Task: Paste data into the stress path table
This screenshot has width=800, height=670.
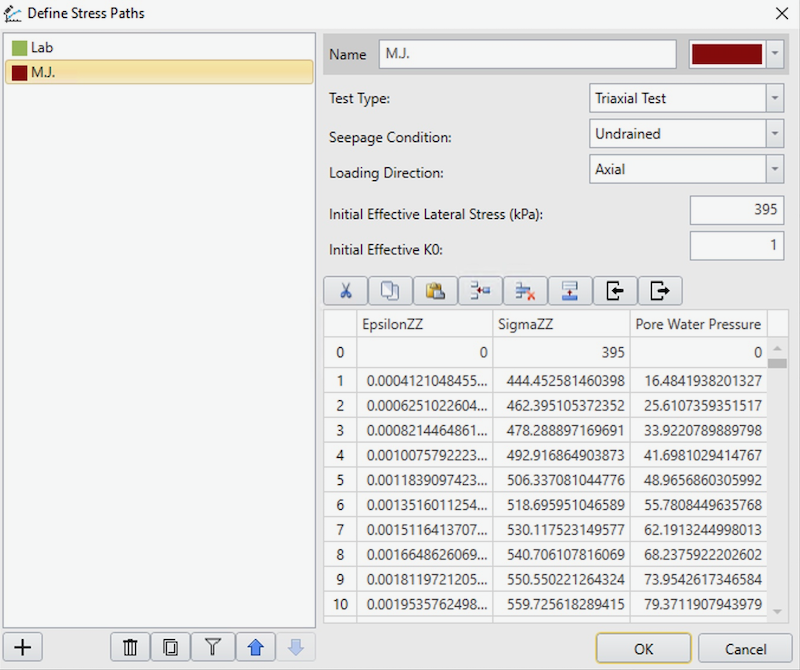Action: click(433, 290)
